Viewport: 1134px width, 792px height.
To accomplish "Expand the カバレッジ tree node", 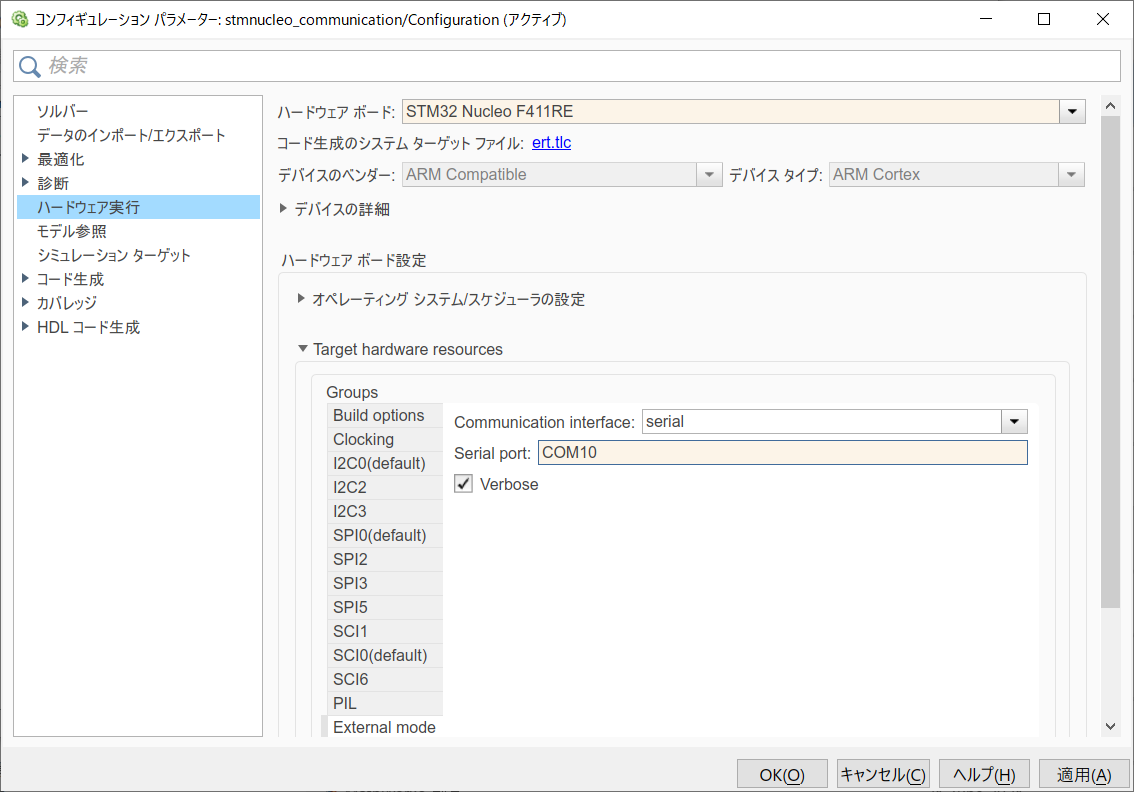I will 25,302.
